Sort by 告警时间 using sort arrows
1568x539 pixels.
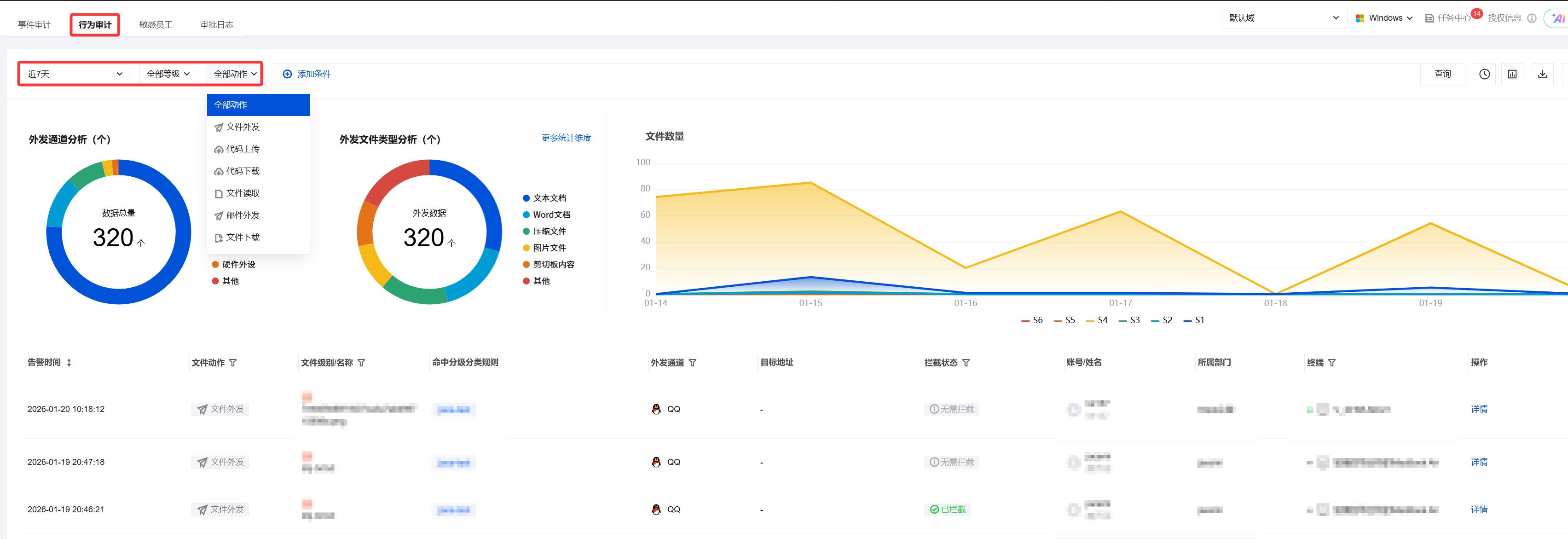pos(69,363)
